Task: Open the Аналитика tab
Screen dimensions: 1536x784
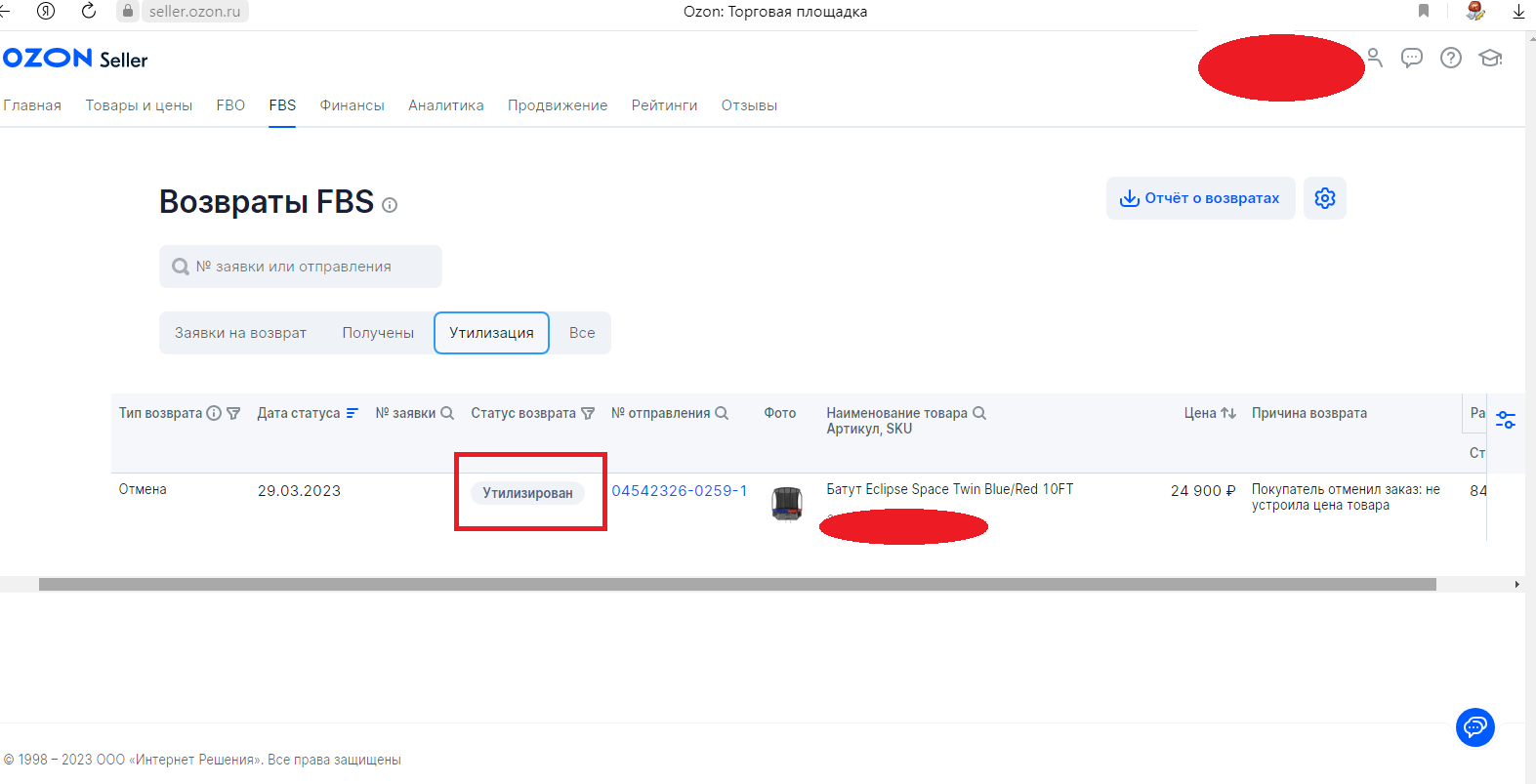Action: click(x=446, y=105)
